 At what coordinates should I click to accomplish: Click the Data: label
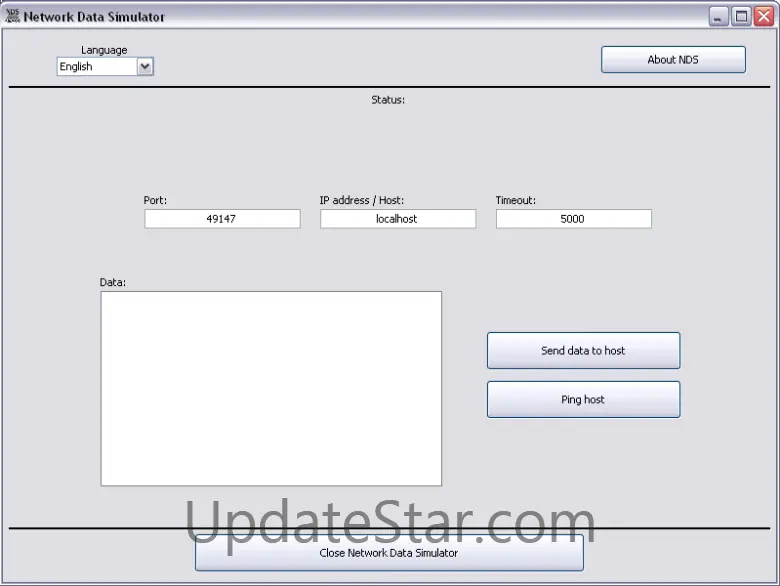click(113, 283)
